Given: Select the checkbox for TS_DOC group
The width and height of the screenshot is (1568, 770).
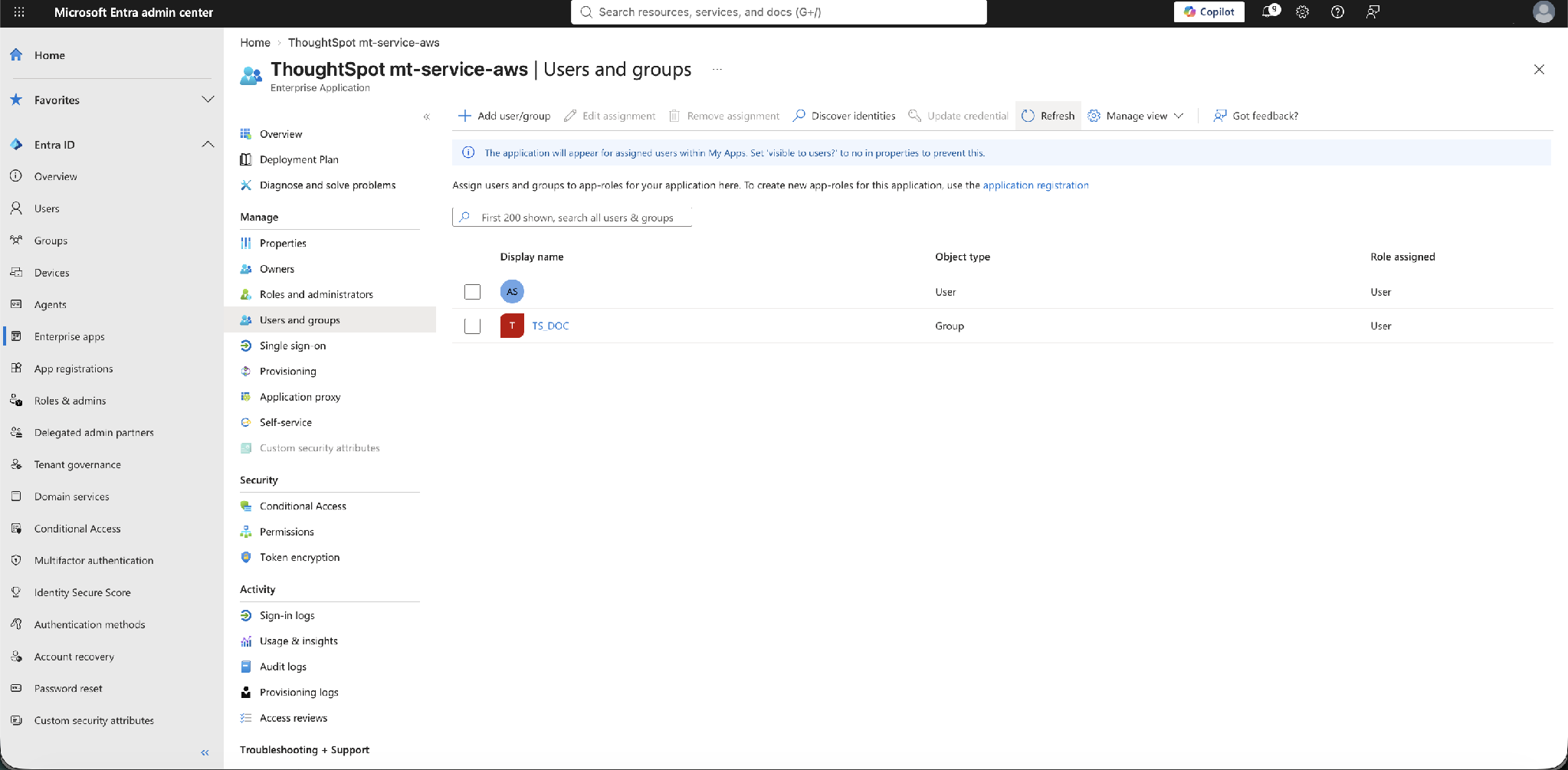Looking at the screenshot, I should click(x=473, y=326).
